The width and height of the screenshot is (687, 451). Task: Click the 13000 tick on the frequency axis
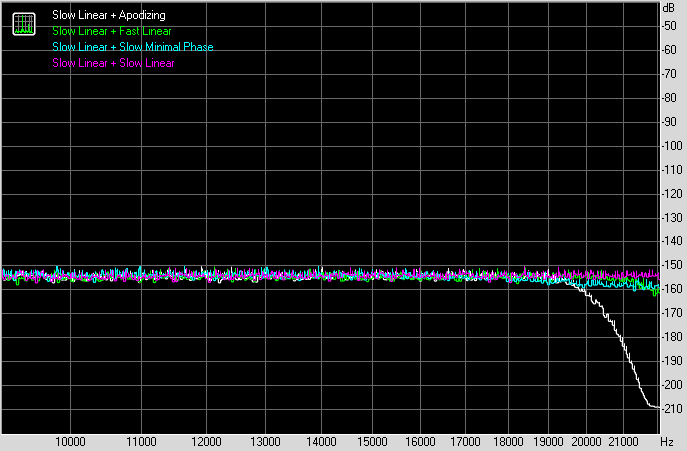coord(262,441)
